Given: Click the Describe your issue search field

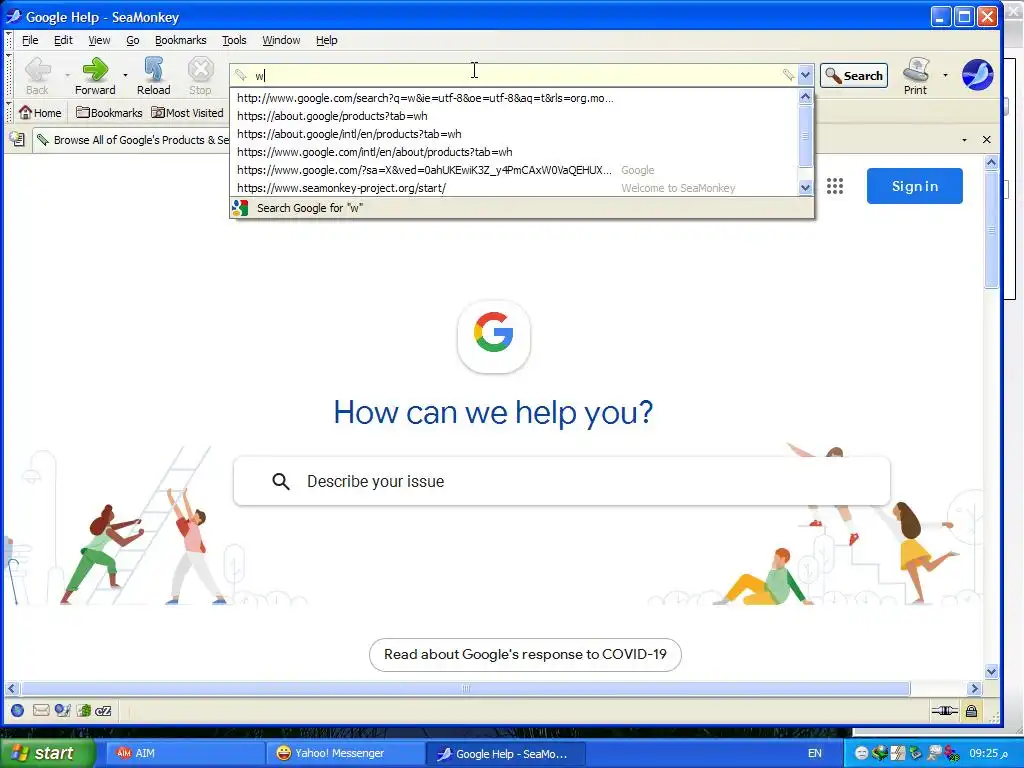Looking at the screenshot, I should pyautogui.click(x=562, y=481).
